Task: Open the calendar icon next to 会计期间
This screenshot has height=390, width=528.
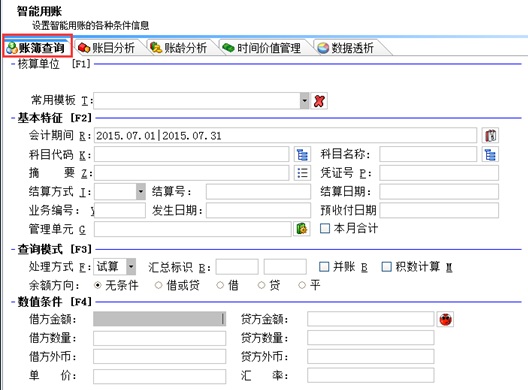Action: tap(490, 136)
